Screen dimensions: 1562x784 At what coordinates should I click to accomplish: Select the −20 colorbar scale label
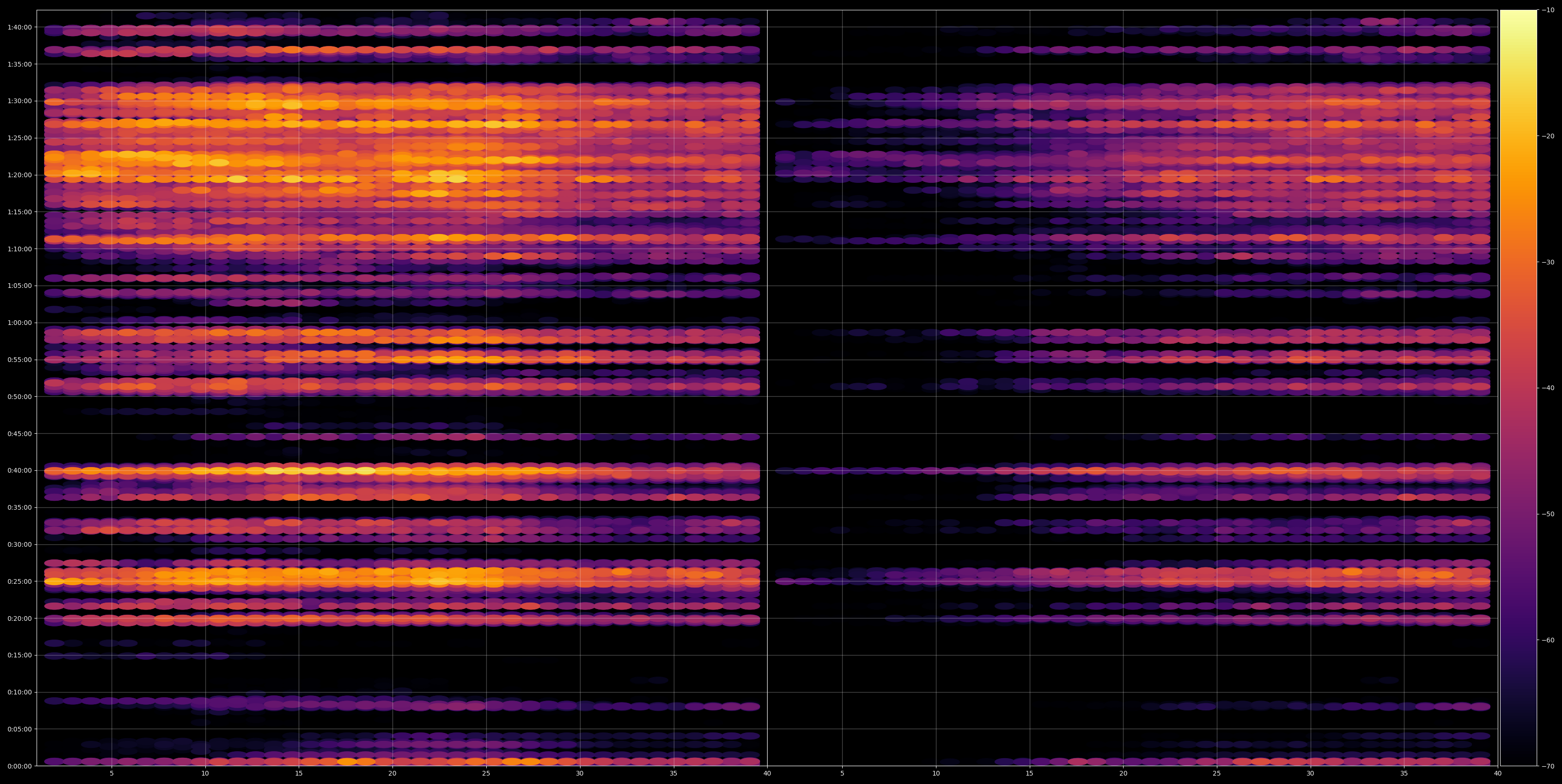coord(1547,136)
